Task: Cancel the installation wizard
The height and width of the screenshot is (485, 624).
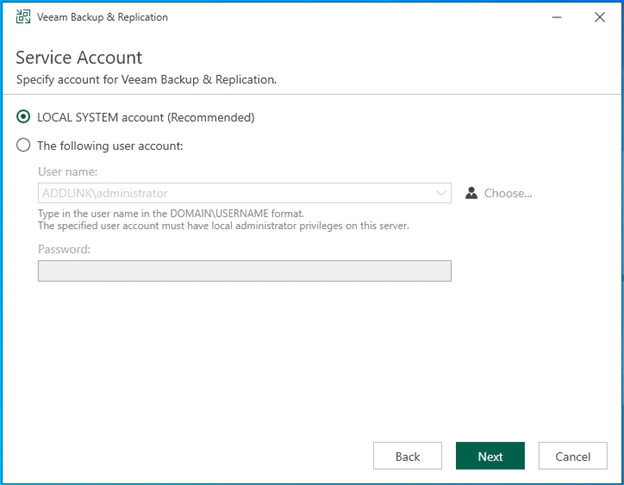Action: [572, 456]
